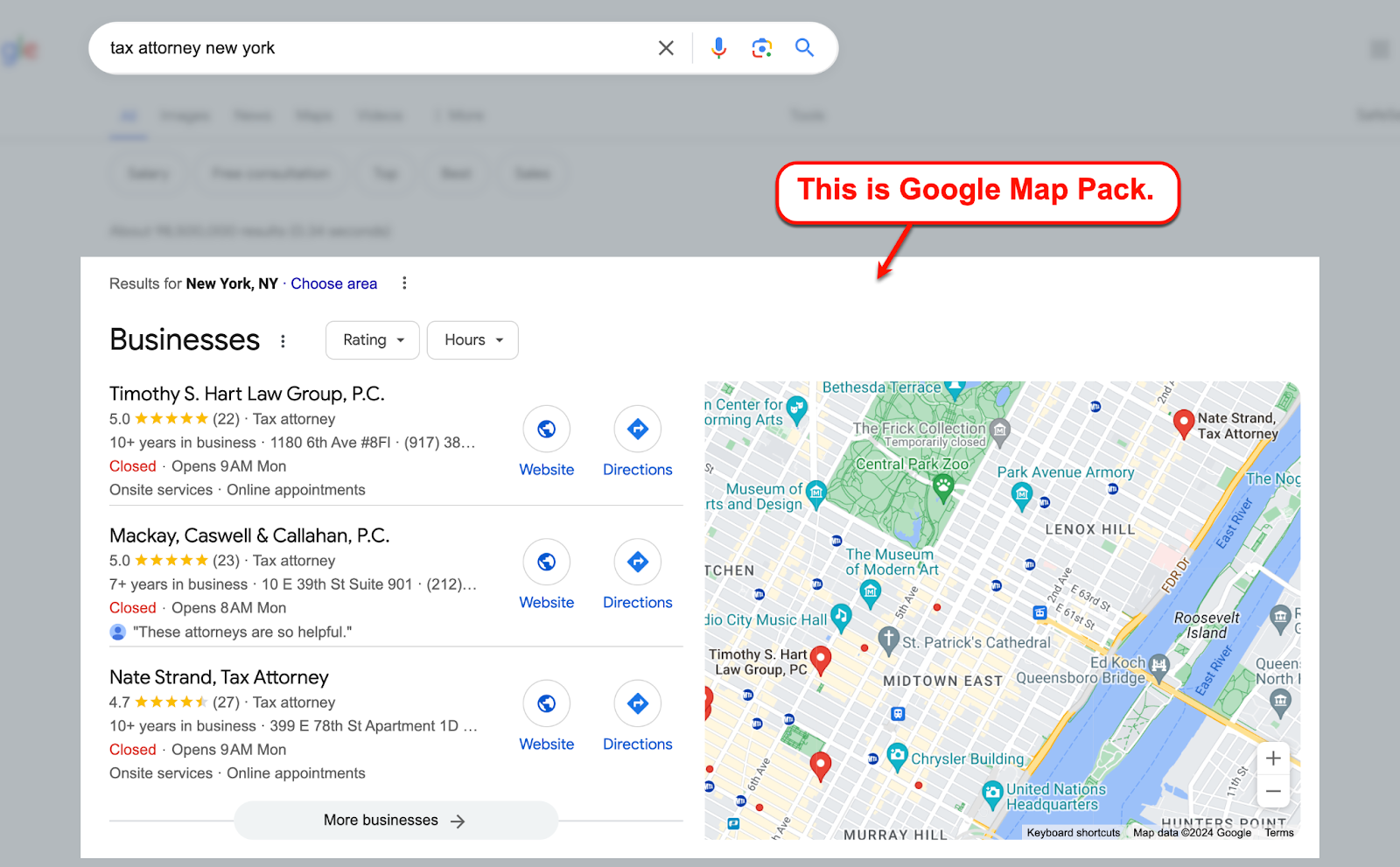This screenshot has width=1400, height=867.
Task: Click the More businesses button
Action: click(x=395, y=820)
